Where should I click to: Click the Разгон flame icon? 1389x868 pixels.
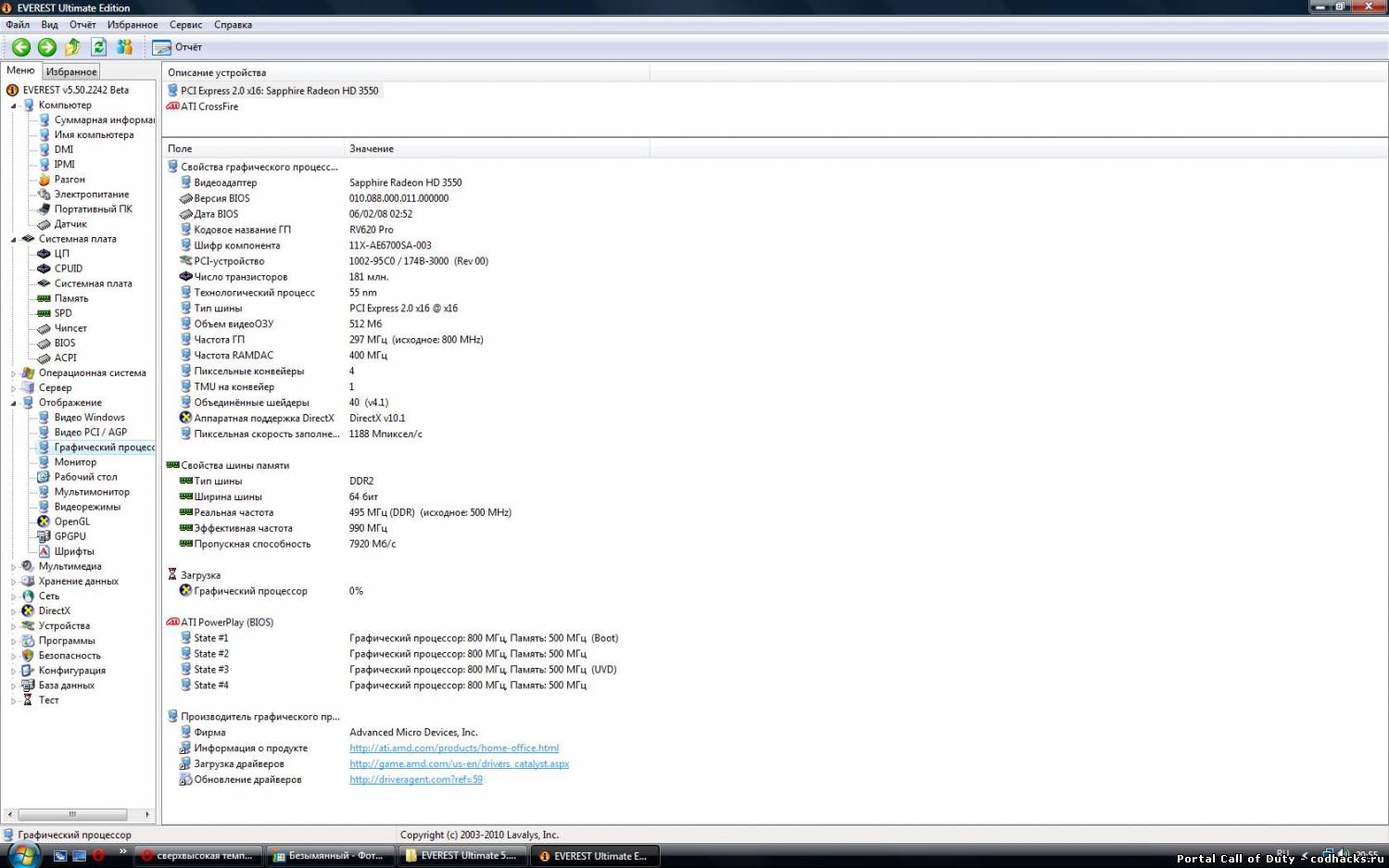44,179
